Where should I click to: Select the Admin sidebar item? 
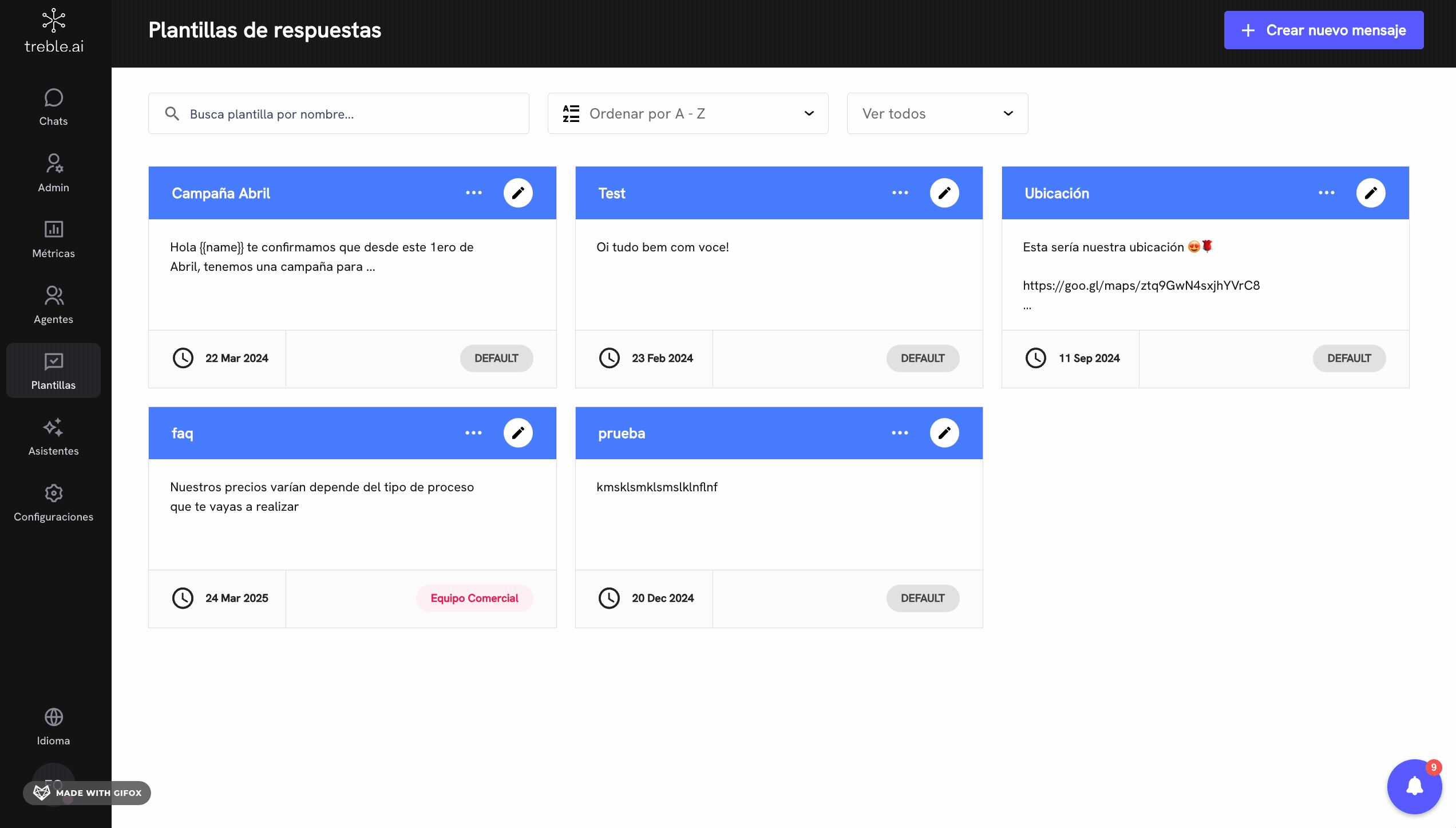(53, 173)
